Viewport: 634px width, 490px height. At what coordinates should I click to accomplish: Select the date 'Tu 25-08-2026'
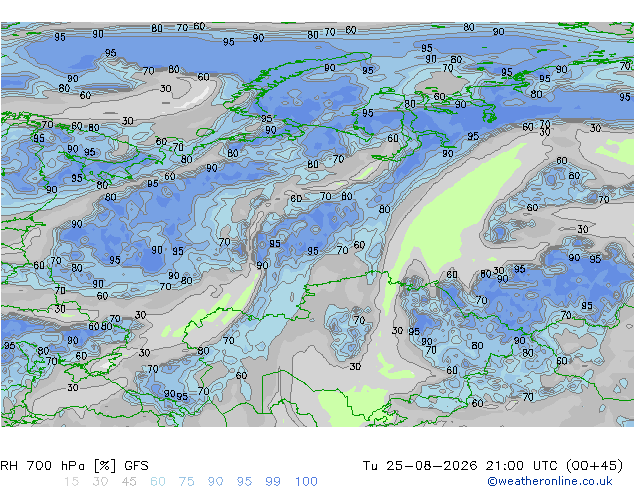pyautogui.click(x=420, y=465)
